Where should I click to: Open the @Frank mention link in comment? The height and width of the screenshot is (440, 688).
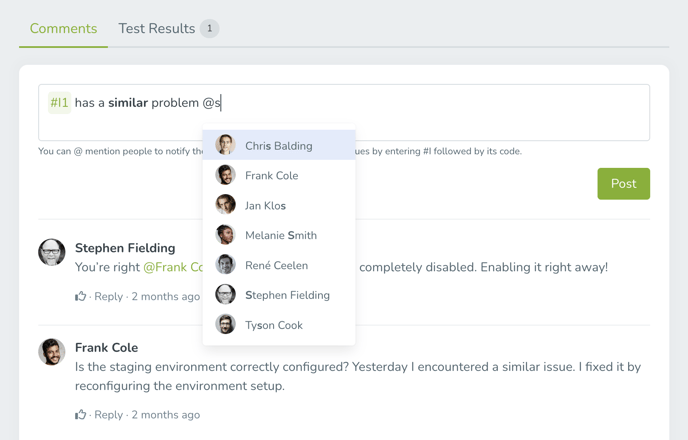(x=173, y=267)
